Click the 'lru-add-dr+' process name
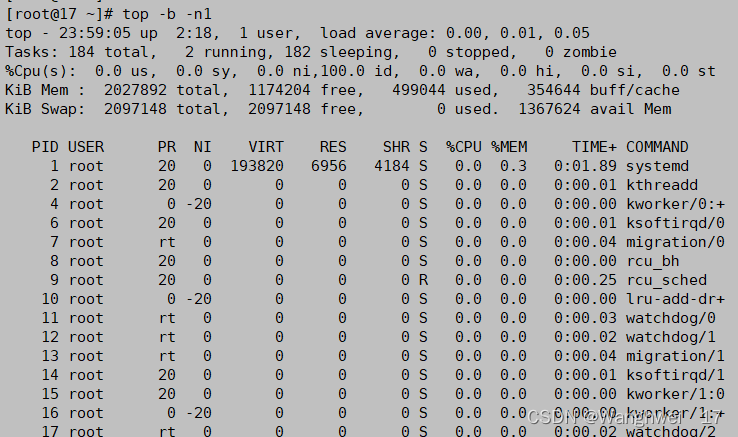Viewport: 738px width, 437px height. click(675, 299)
